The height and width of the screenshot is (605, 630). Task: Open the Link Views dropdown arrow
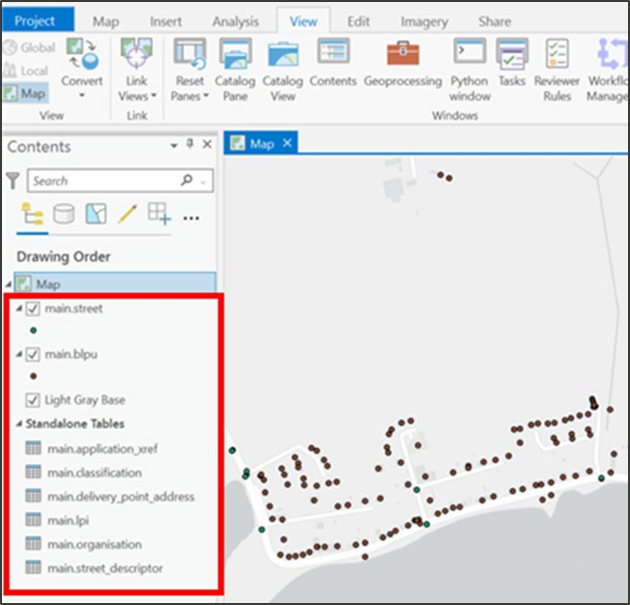tap(153, 96)
